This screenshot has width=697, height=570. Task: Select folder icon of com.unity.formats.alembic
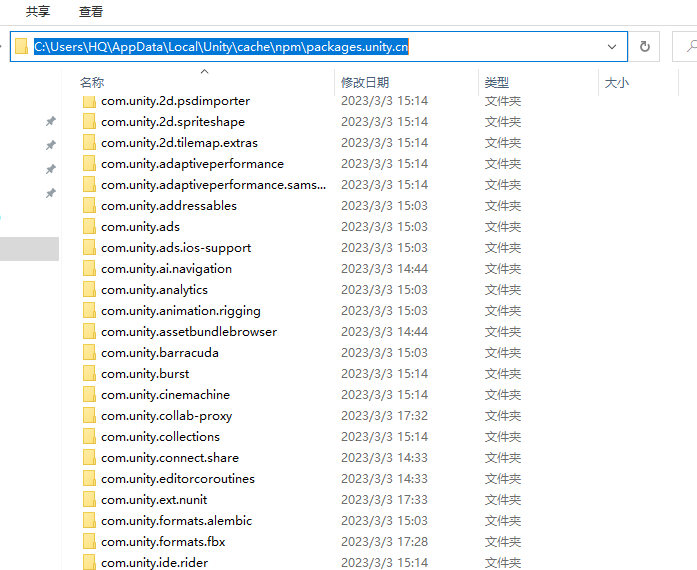[x=89, y=520]
